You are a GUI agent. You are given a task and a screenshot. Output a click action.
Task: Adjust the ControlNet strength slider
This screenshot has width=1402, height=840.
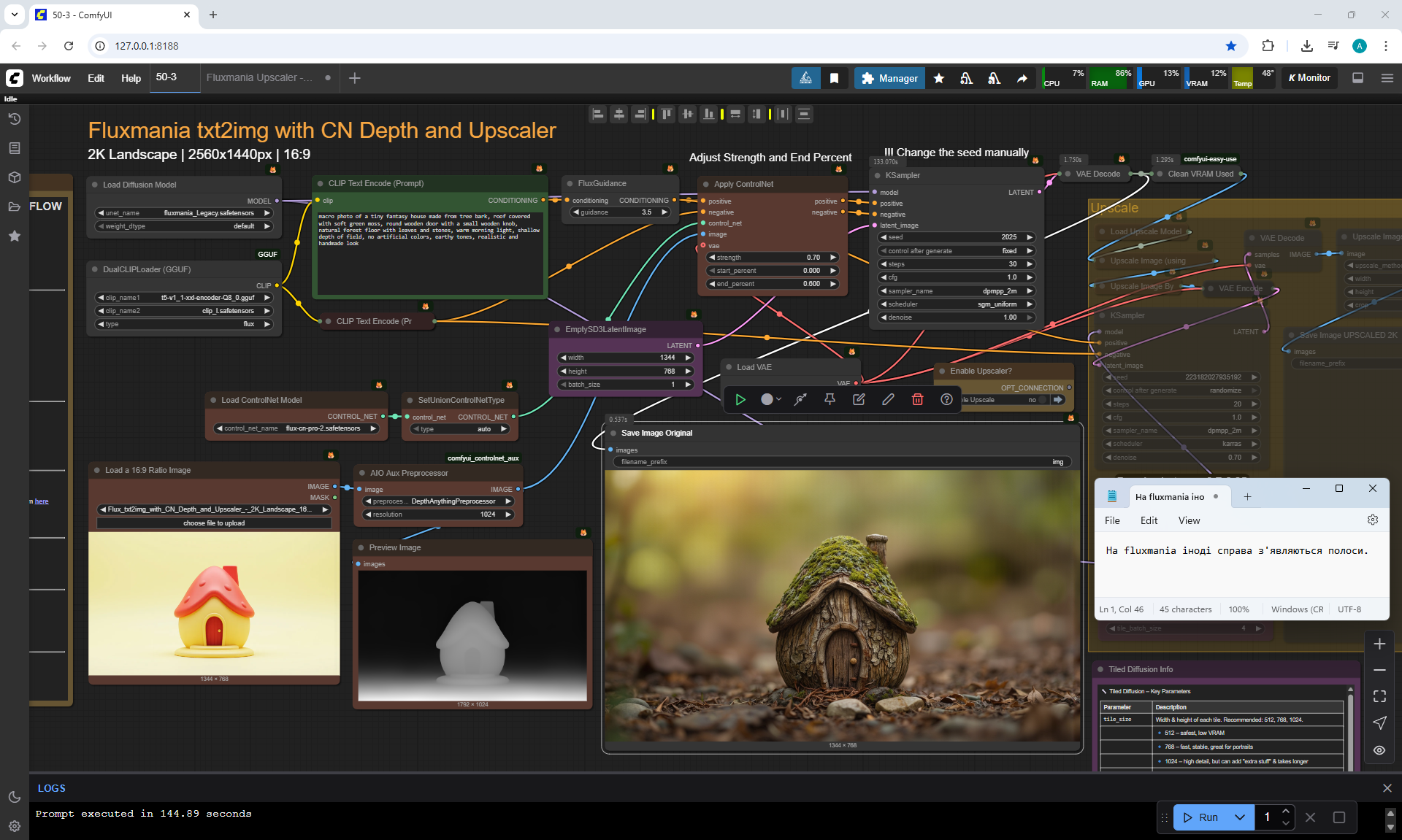pos(773,258)
